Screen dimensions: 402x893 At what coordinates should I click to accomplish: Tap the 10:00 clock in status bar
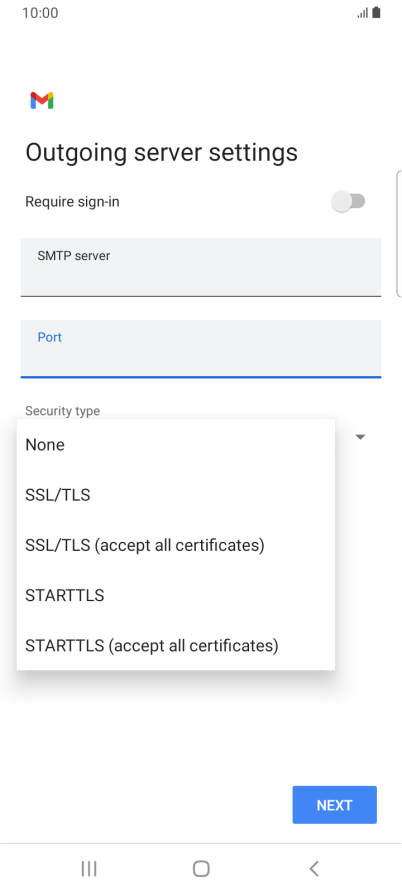[40, 13]
